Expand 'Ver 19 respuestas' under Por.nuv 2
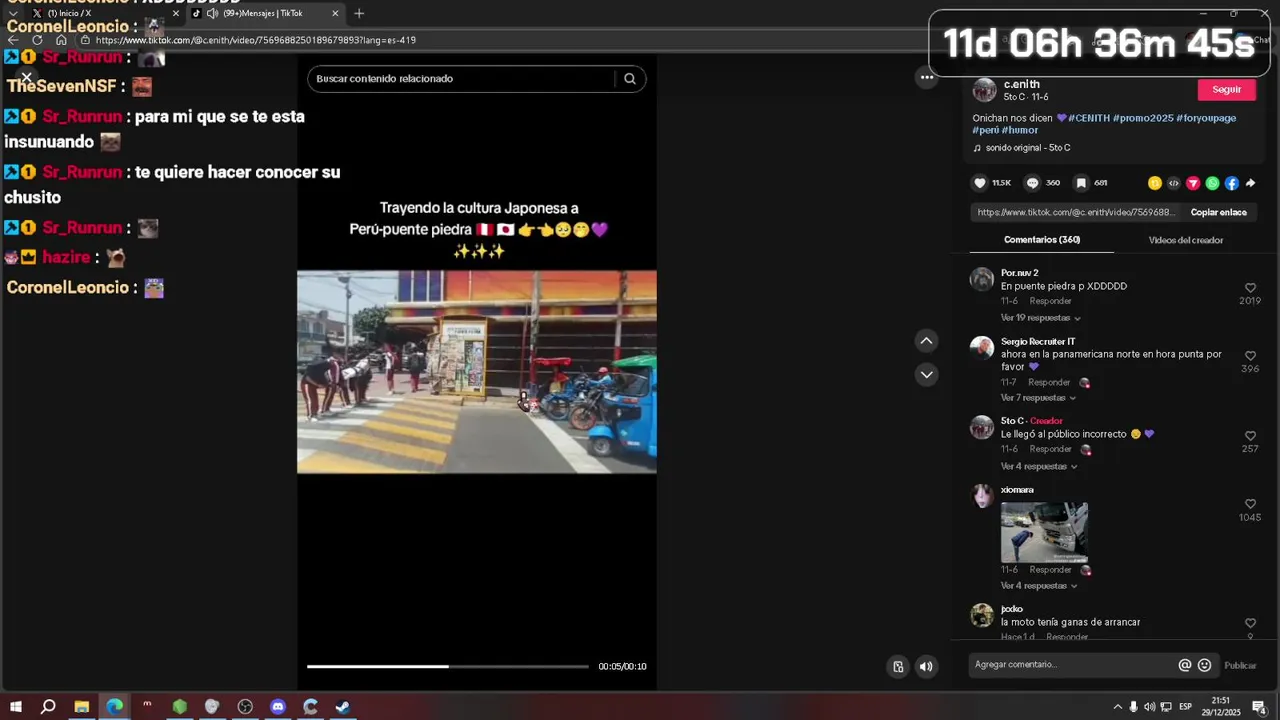This screenshot has height=720, width=1280. pos(1040,318)
